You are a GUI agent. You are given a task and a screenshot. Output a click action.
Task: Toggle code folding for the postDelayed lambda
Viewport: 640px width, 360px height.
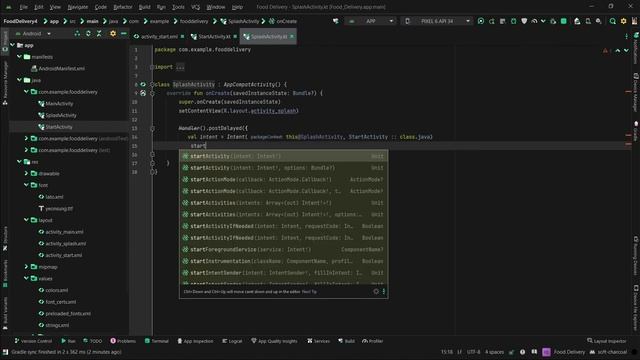coord(152,128)
